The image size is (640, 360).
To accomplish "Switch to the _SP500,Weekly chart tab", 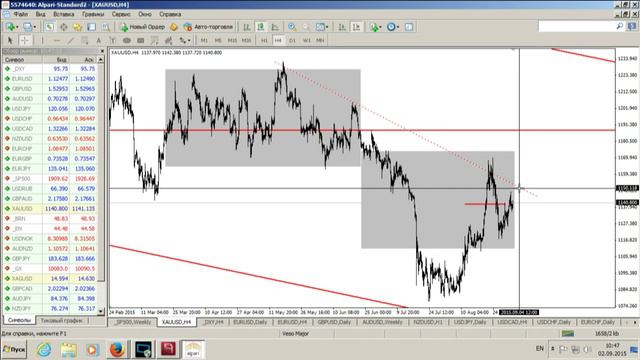I will (132, 322).
